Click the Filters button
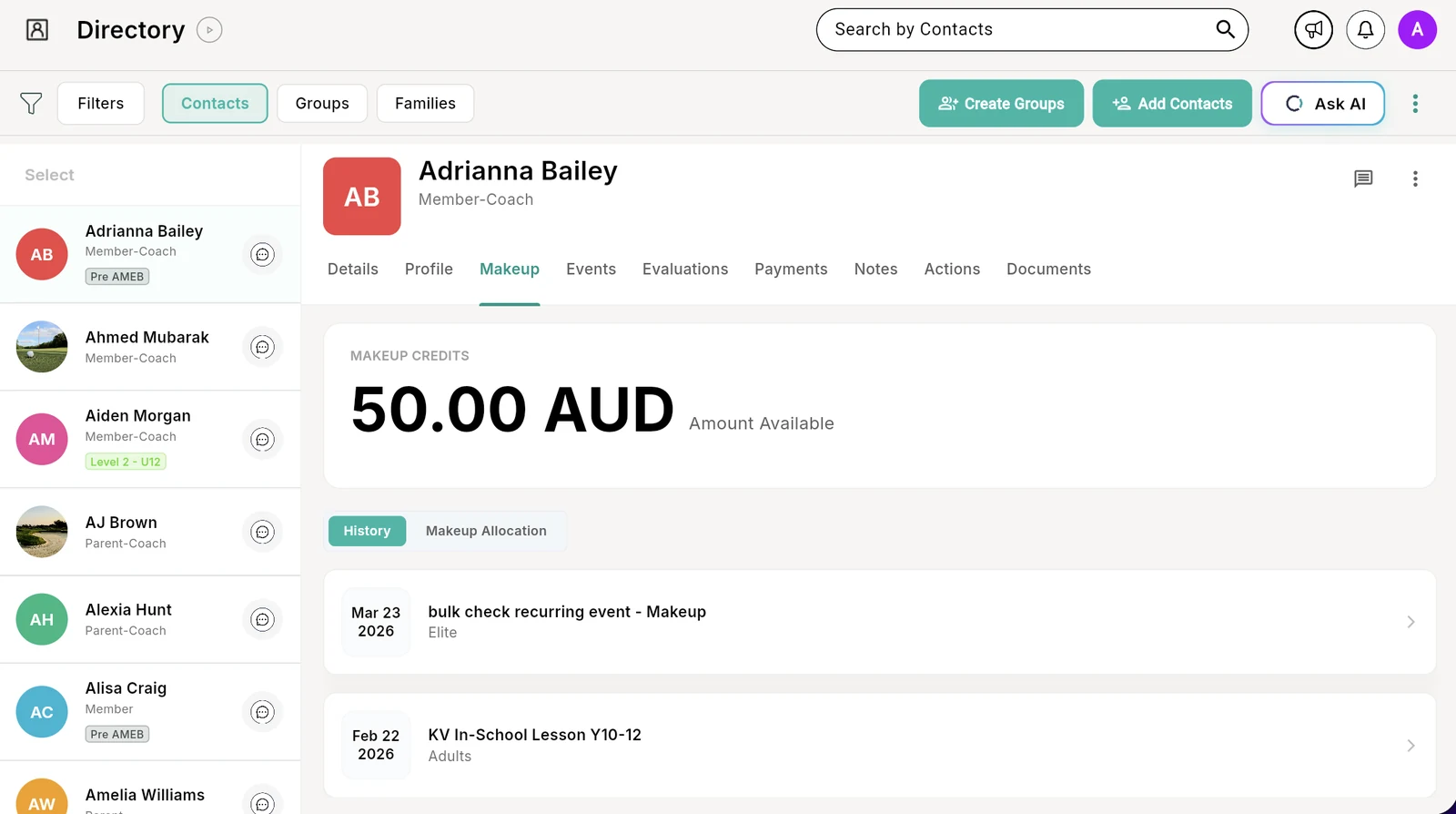The image size is (1456, 814). coord(101,104)
